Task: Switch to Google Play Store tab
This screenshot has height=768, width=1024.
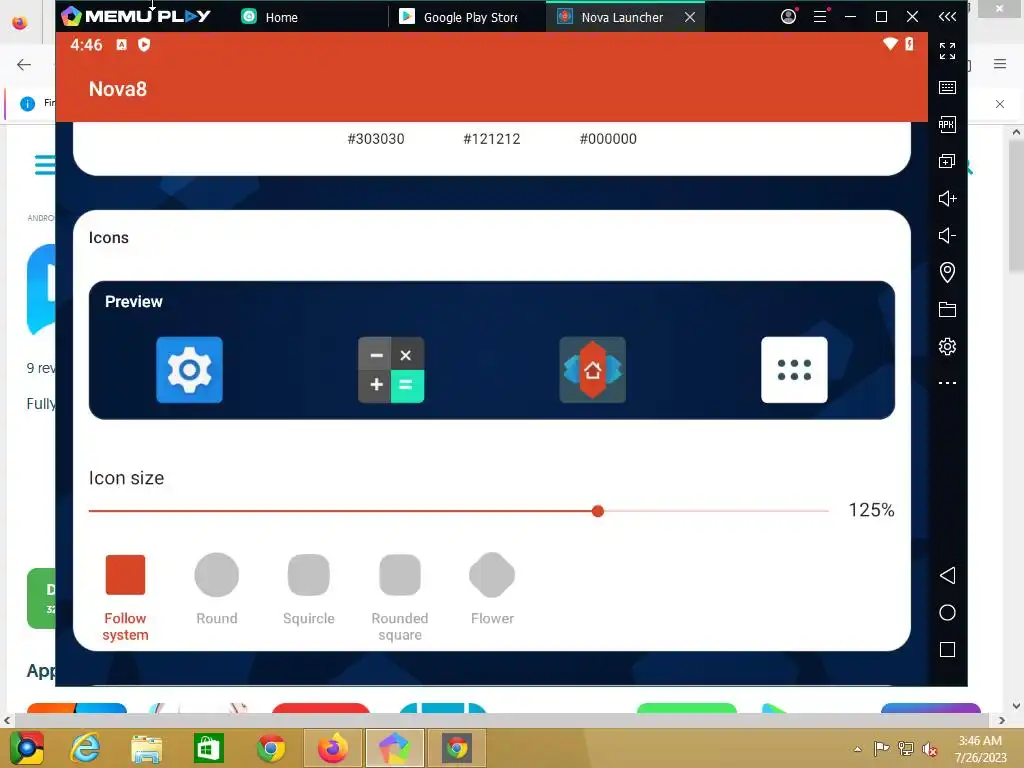Action: point(458,17)
